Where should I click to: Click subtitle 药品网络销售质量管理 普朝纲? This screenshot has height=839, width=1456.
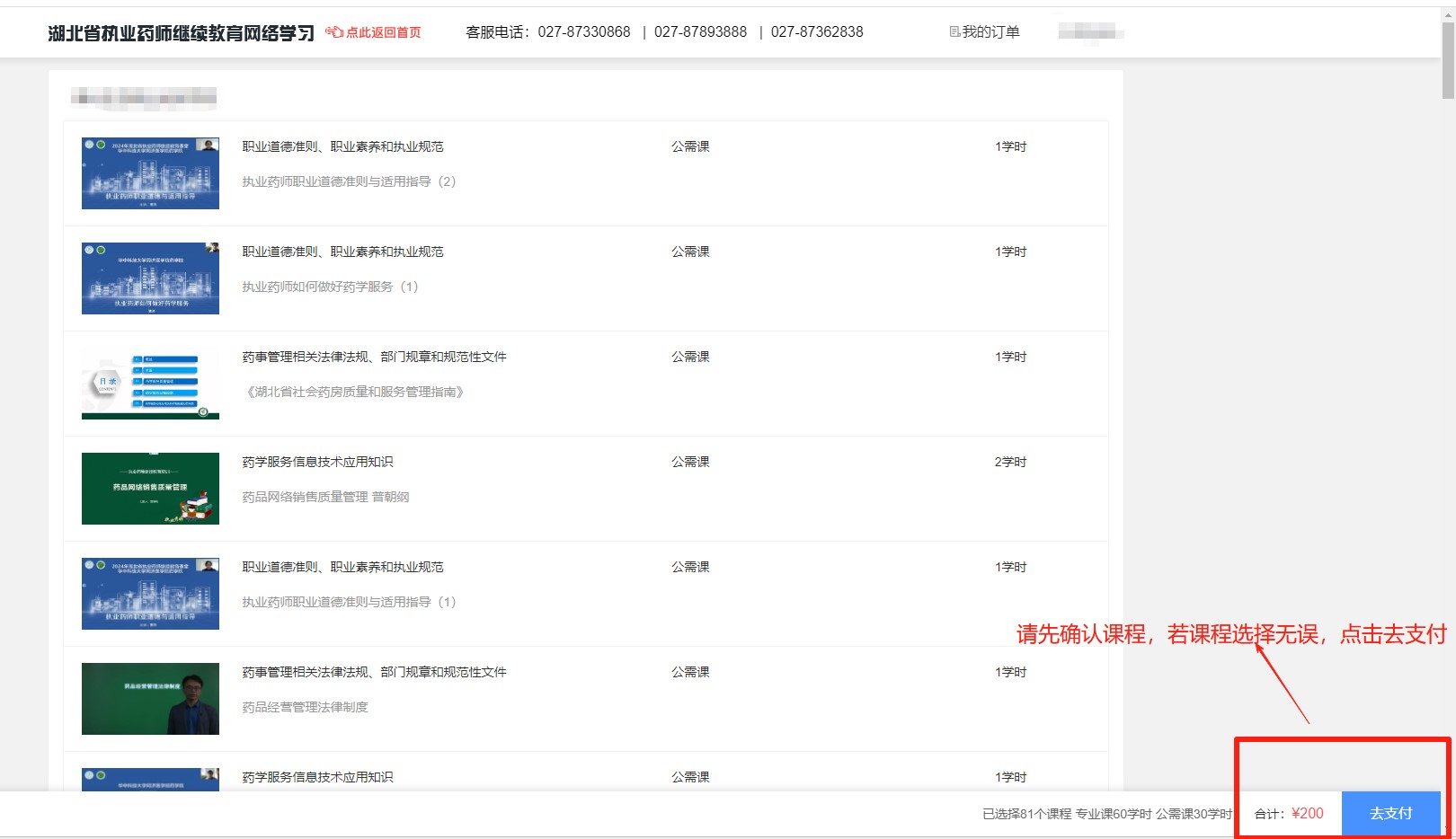coord(325,497)
